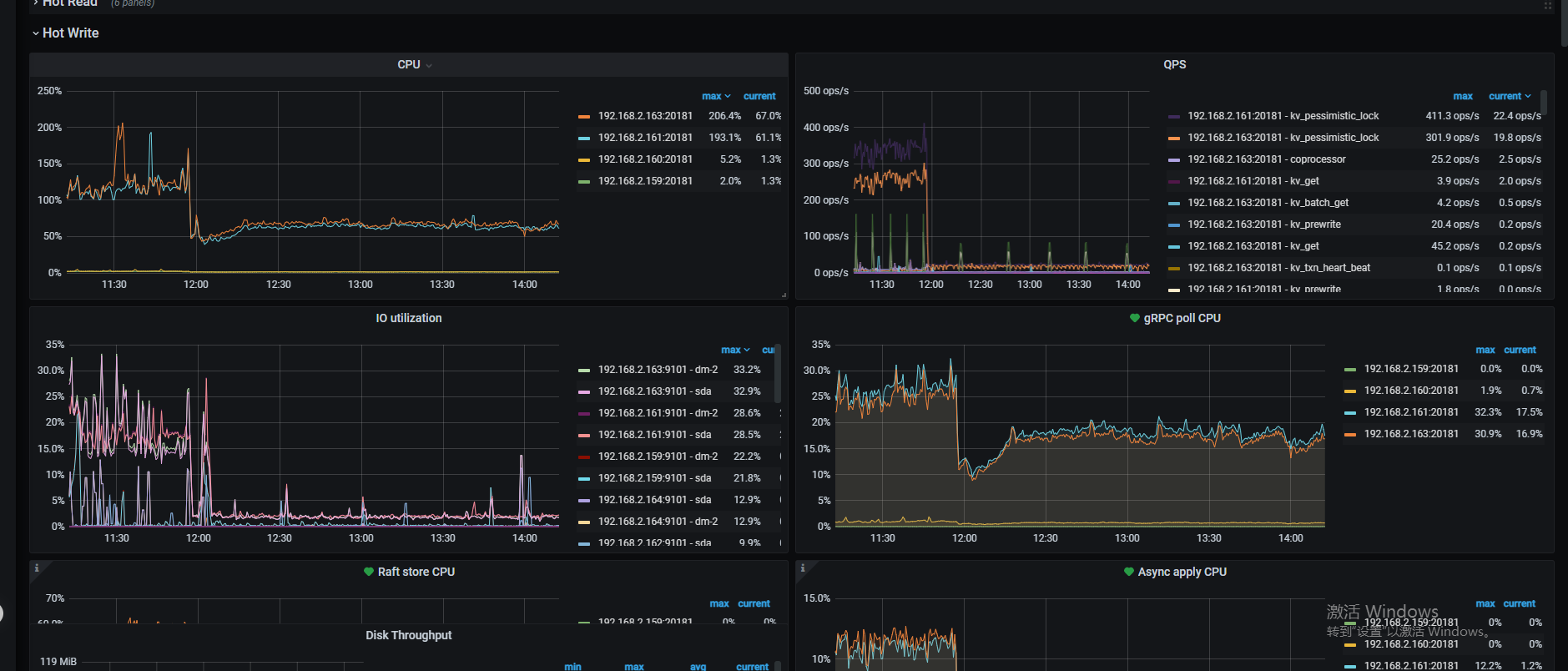Click the heart icon next to Raft store CPU
The width and height of the screenshot is (1568, 671).
coord(368,572)
